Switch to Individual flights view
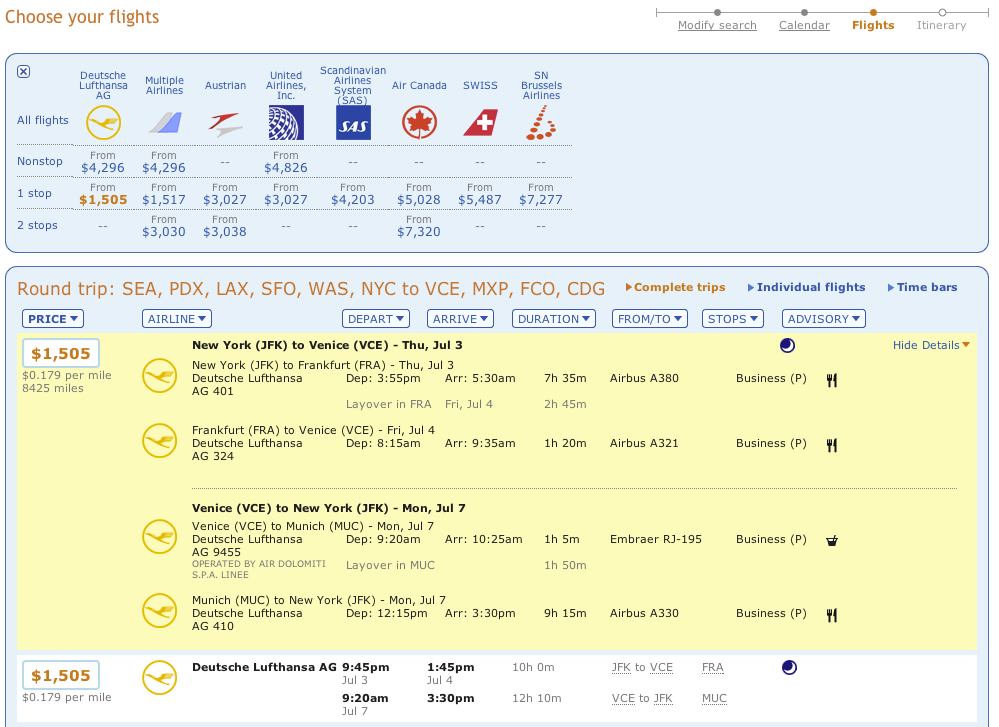Screen dimensions: 999x727 pos(806,287)
